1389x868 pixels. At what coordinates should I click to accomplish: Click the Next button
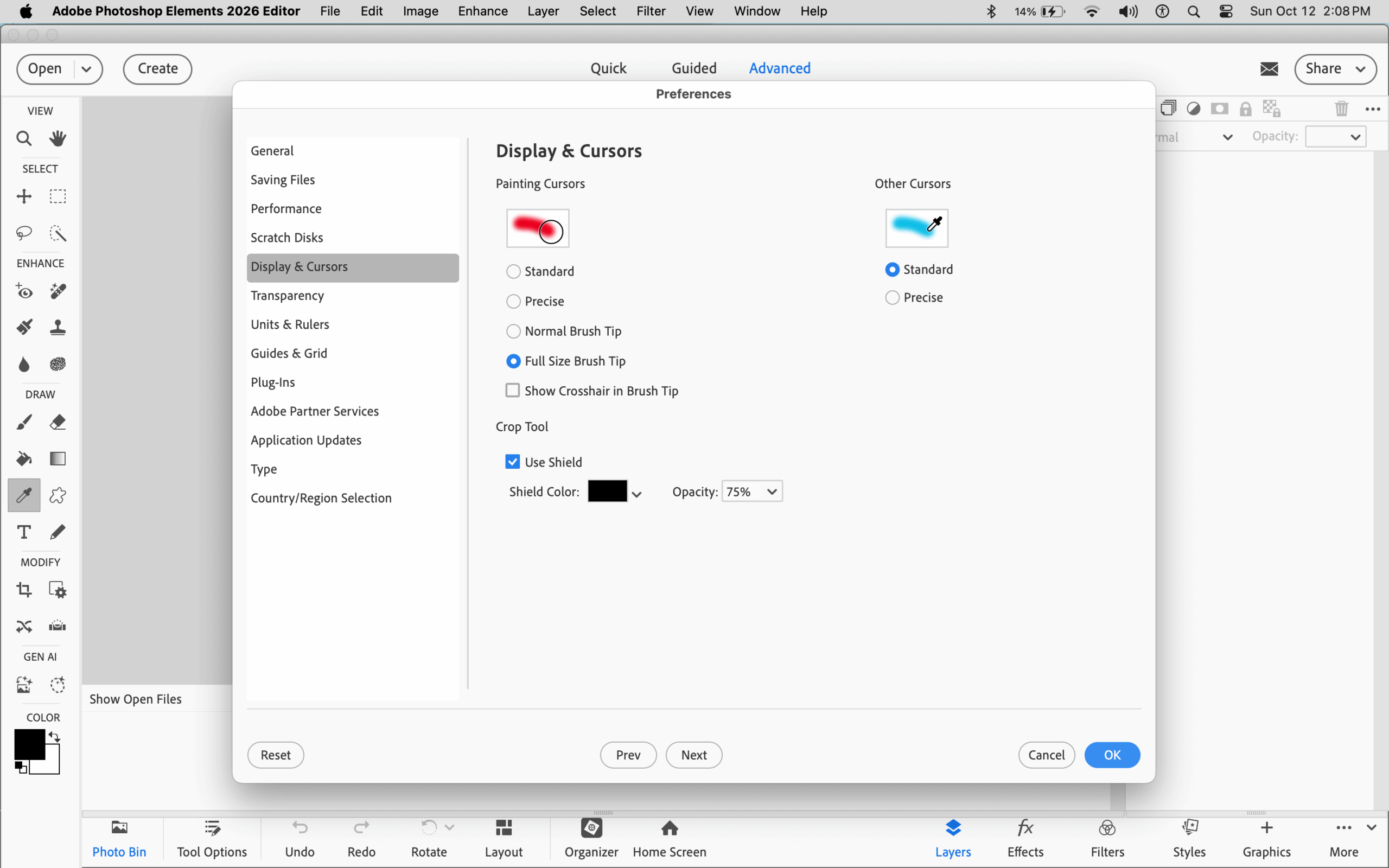click(x=693, y=754)
